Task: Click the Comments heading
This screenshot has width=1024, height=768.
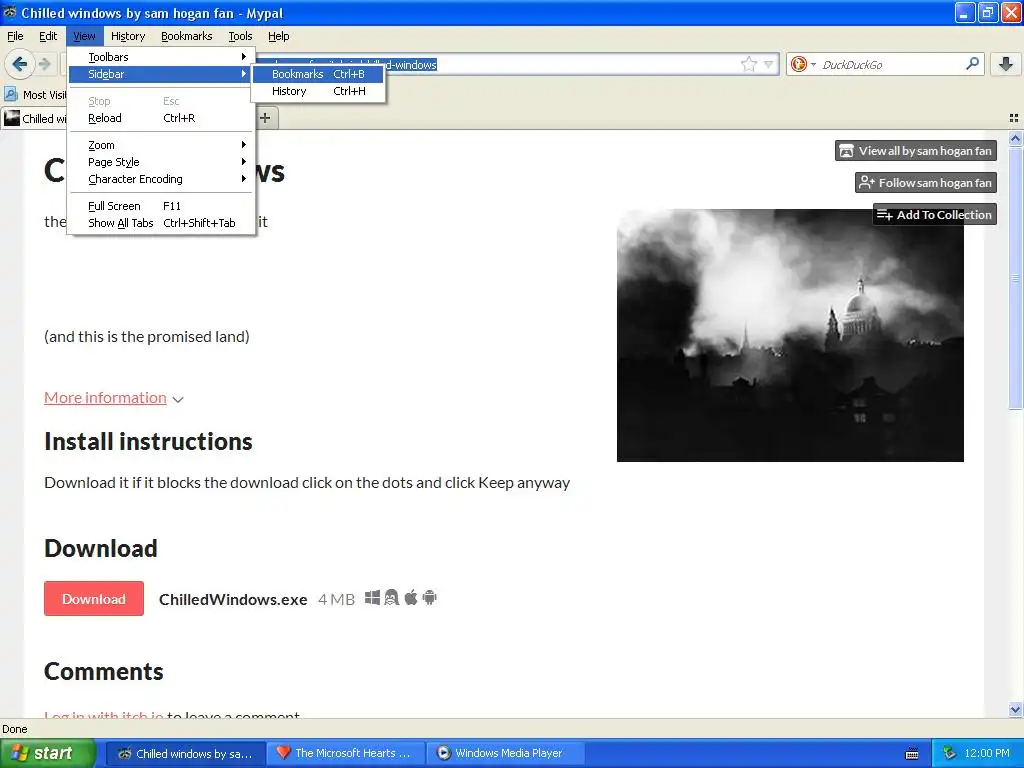Action: pos(104,671)
